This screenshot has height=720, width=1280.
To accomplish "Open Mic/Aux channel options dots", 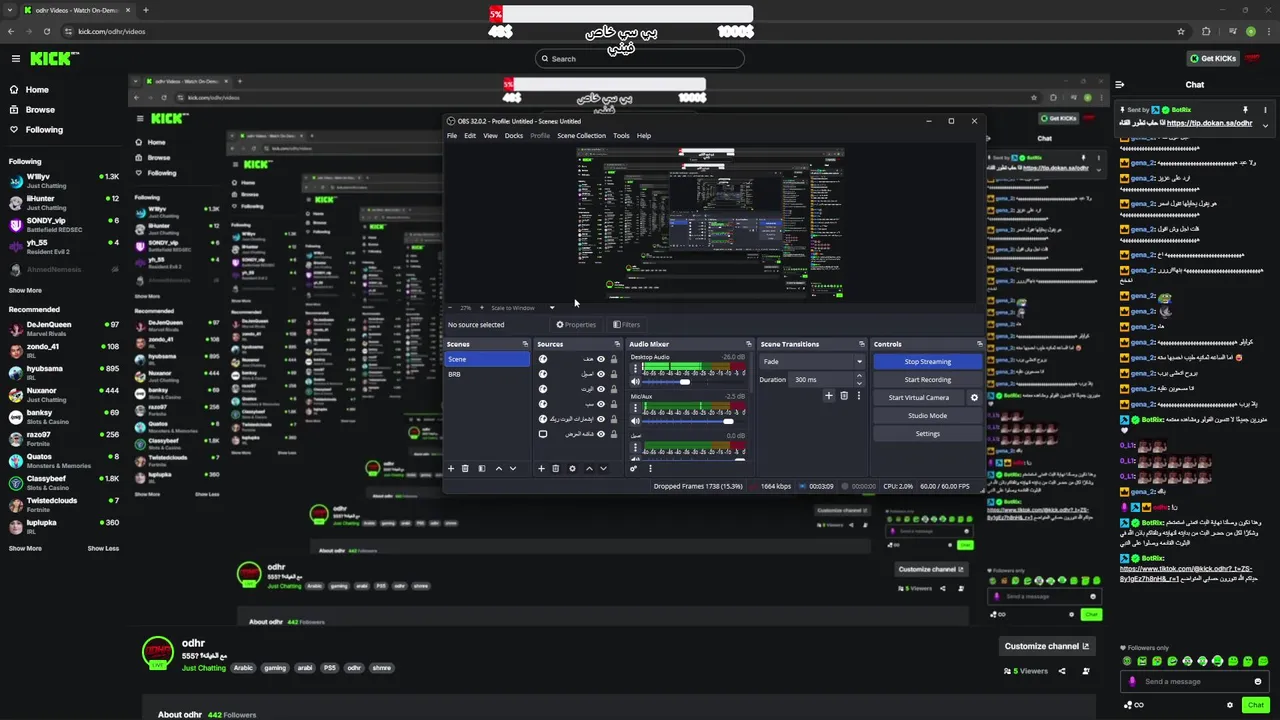I will click(x=635, y=408).
